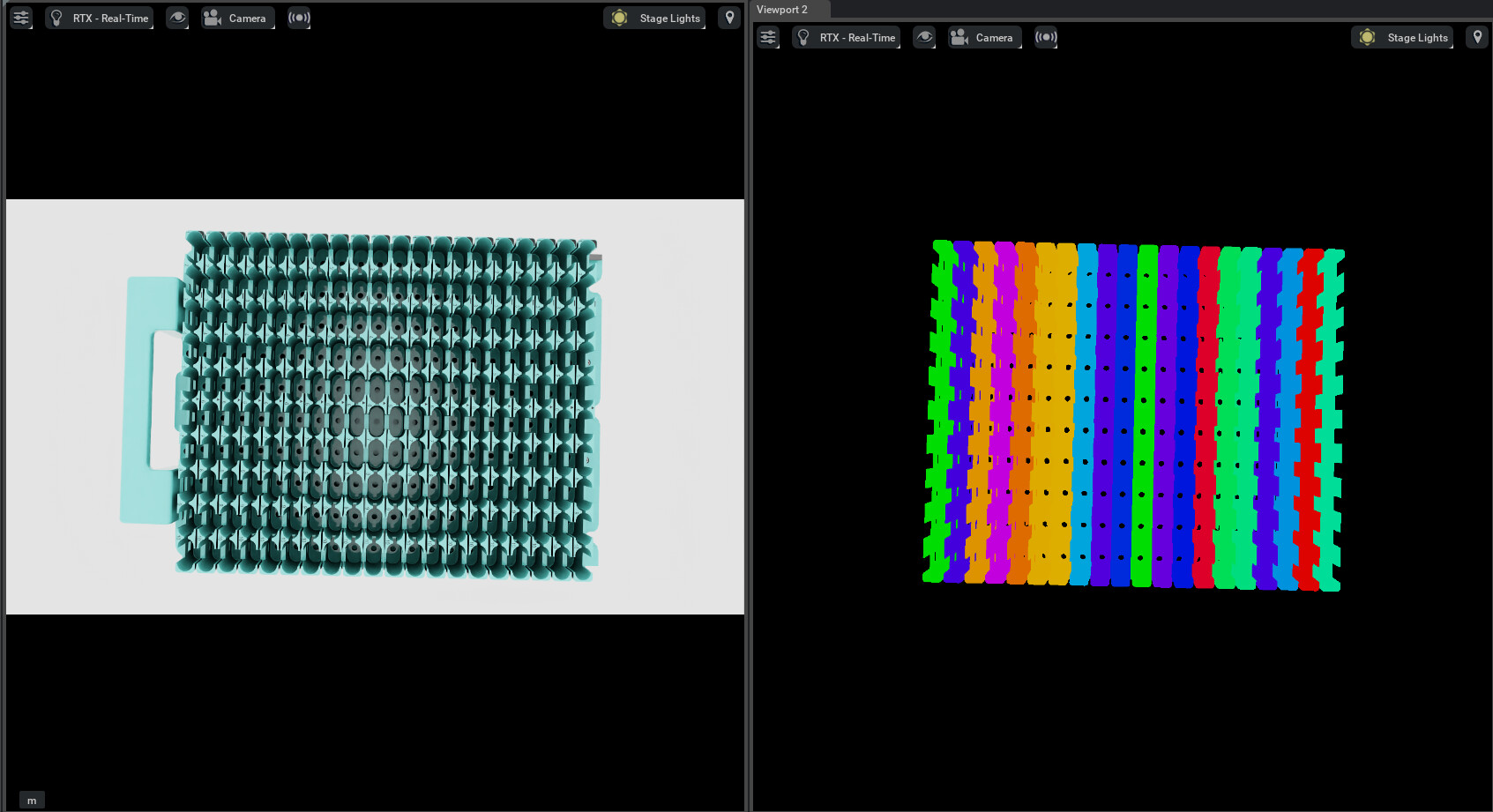Toggle the eye visibility options in Viewport 2
The image size is (1493, 812).
point(924,36)
